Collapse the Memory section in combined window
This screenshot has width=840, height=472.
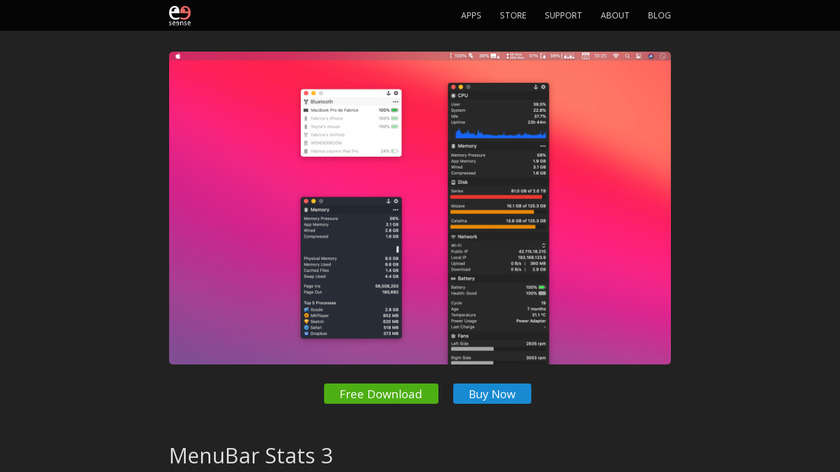click(x=543, y=146)
